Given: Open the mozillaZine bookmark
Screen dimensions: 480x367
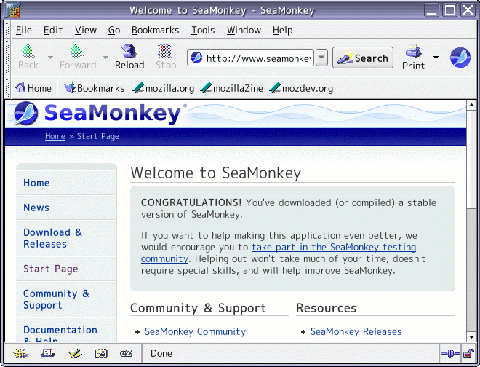Looking at the screenshot, I should 232,88.
